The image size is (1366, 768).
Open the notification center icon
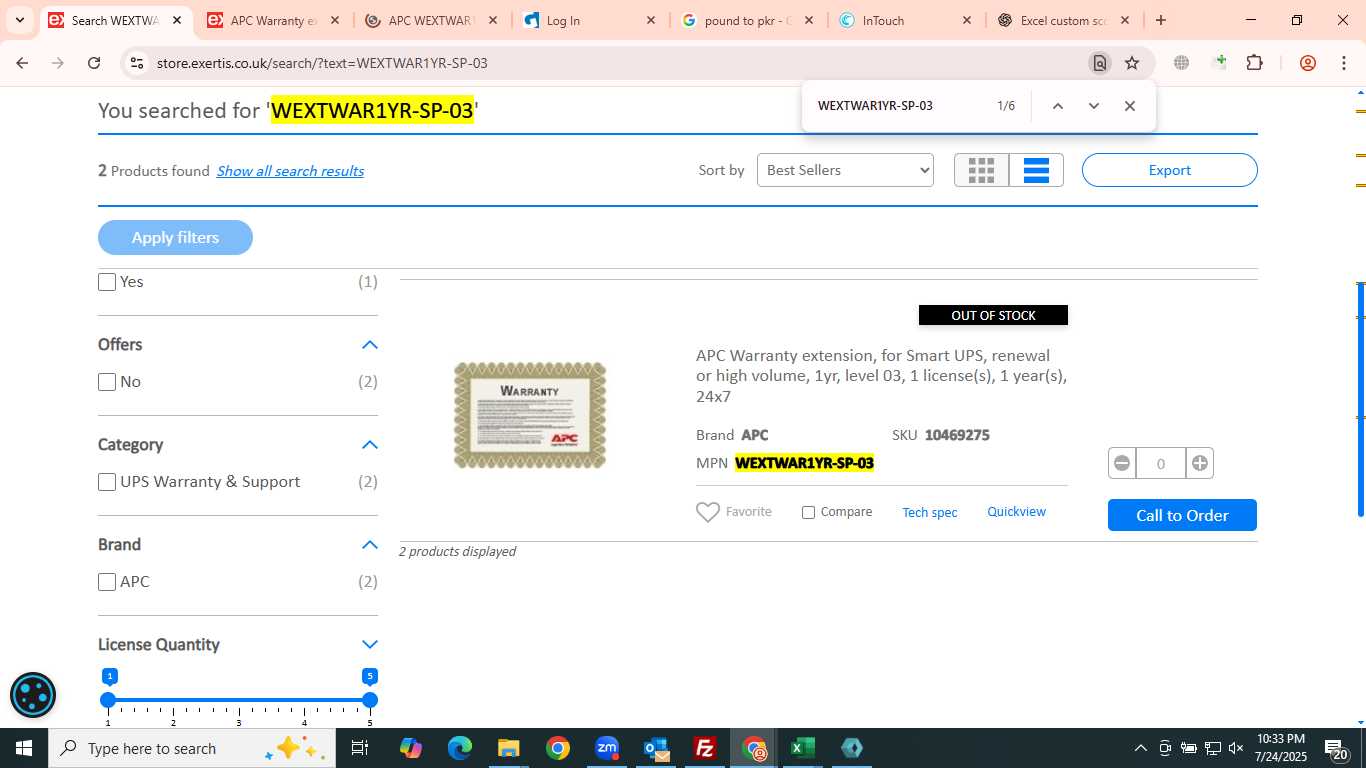pos(1336,749)
